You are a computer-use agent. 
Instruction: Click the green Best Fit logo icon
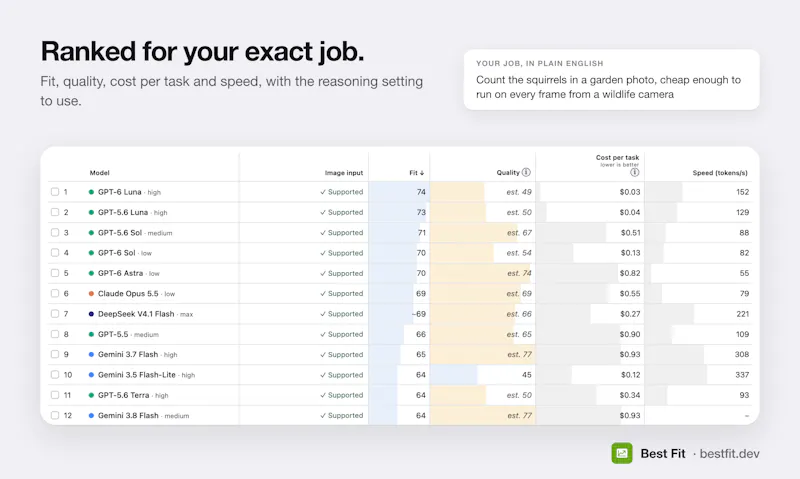pos(622,453)
